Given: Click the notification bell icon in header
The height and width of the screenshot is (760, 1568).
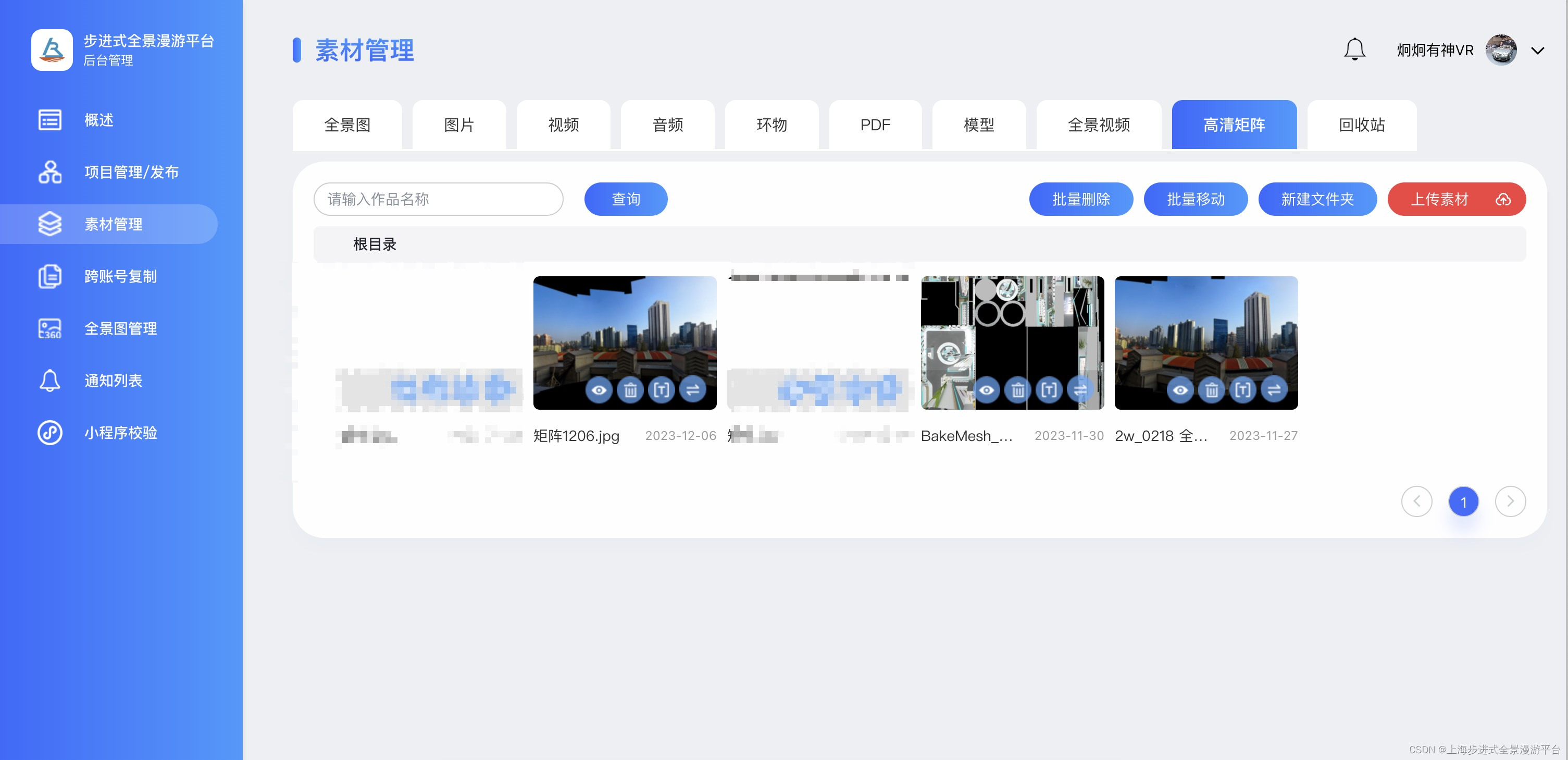Looking at the screenshot, I should coord(1354,50).
